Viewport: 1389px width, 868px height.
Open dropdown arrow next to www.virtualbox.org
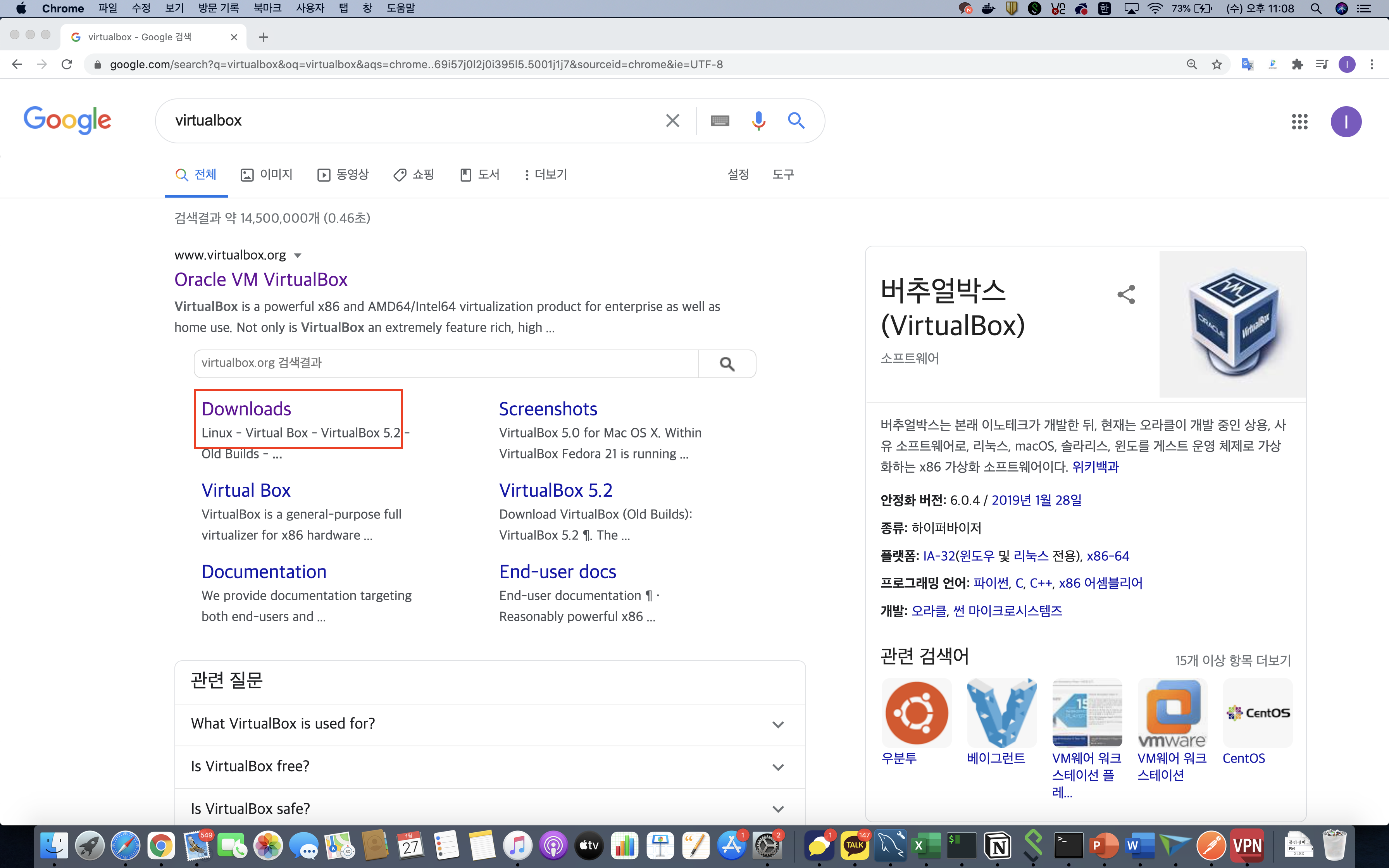click(297, 255)
